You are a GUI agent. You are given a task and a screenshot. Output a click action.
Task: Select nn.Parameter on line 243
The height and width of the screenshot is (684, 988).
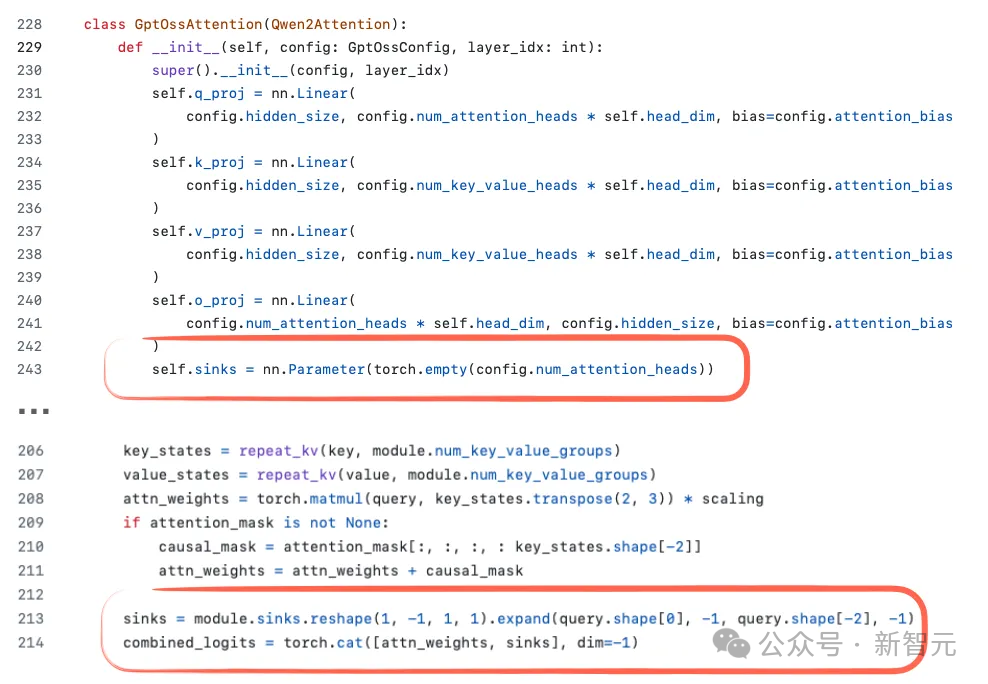pos(314,369)
